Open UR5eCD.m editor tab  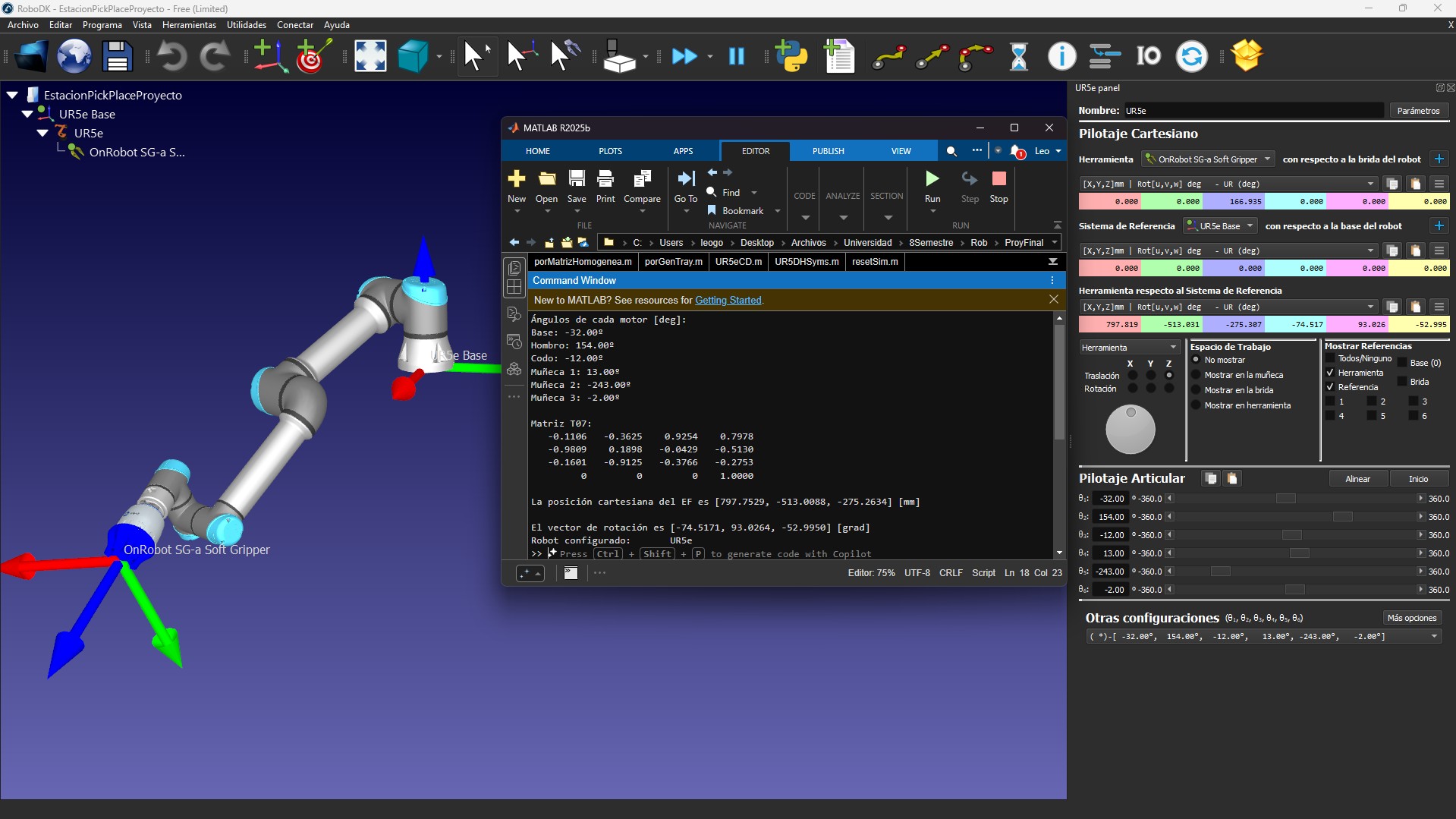pyautogui.click(x=738, y=262)
